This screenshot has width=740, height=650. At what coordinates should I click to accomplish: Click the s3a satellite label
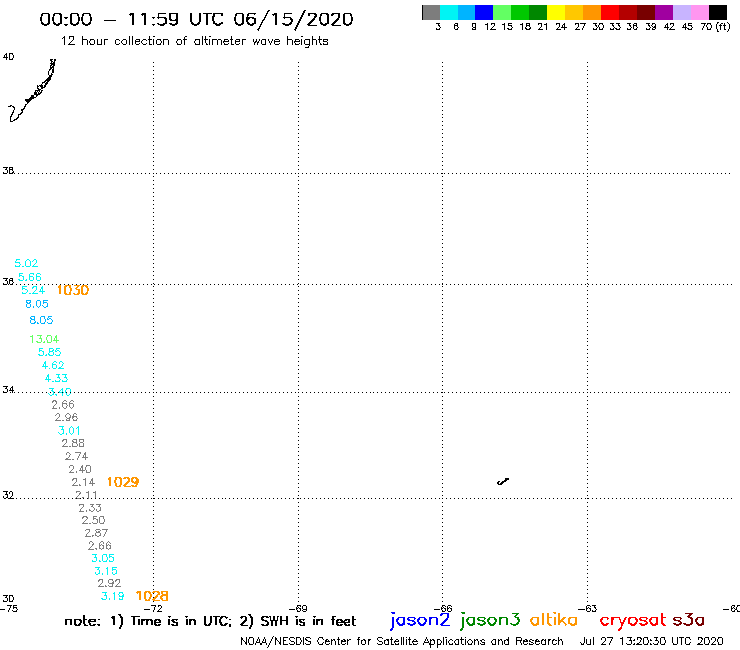click(689, 620)
